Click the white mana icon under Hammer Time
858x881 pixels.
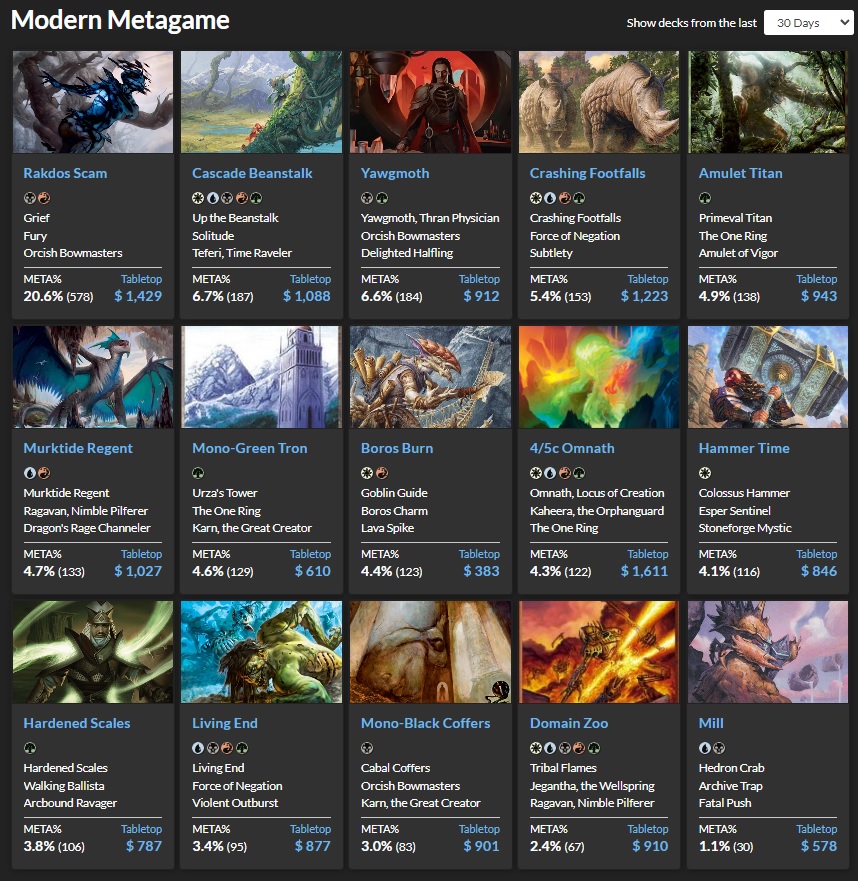(705, 473)
